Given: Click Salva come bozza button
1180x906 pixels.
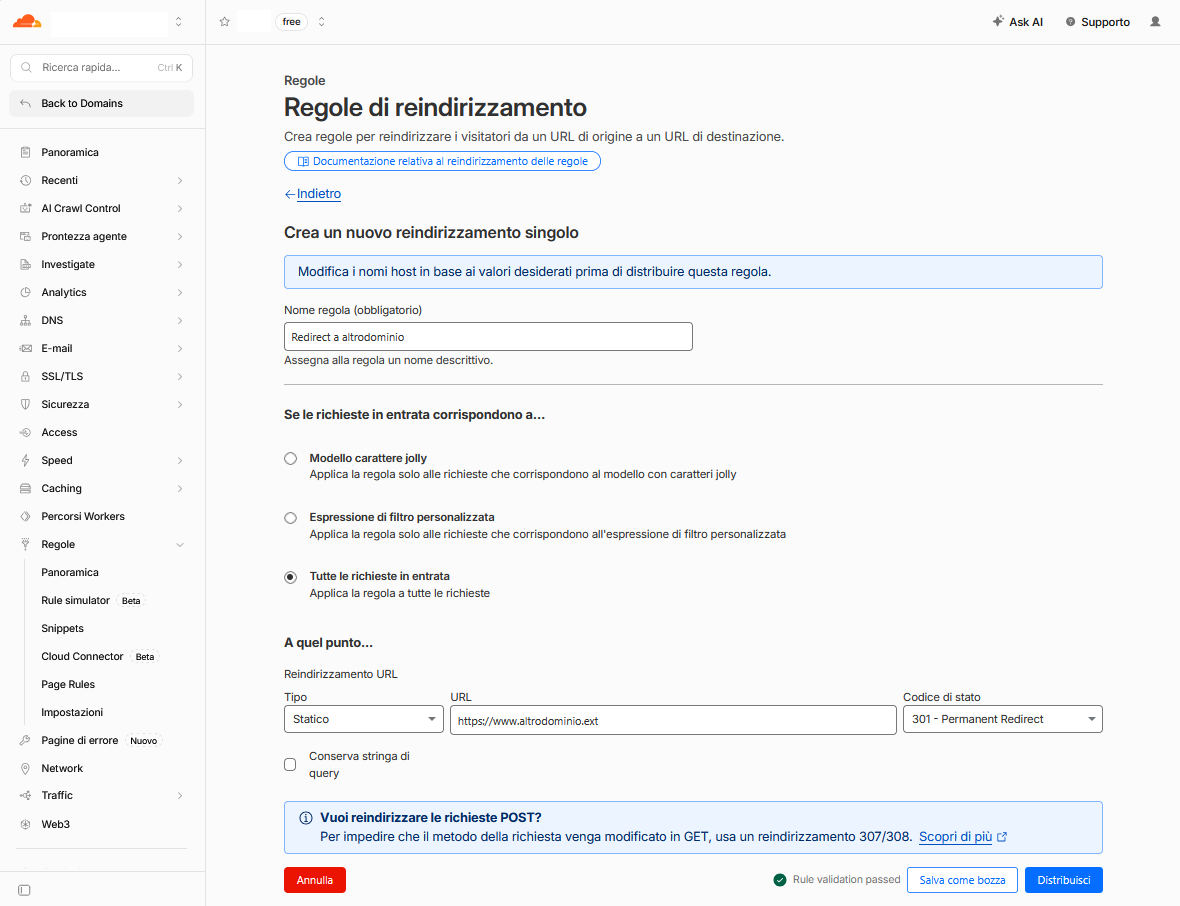Looking at the screenshot, I should click(x=962, y=880).
